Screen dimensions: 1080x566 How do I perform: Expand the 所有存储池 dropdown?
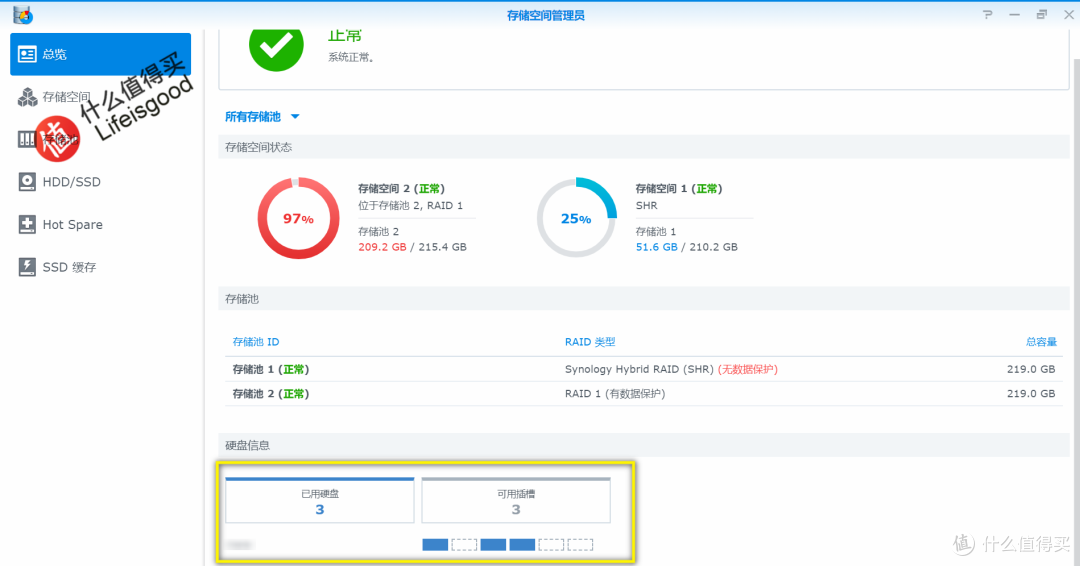[x=262, y=117]
